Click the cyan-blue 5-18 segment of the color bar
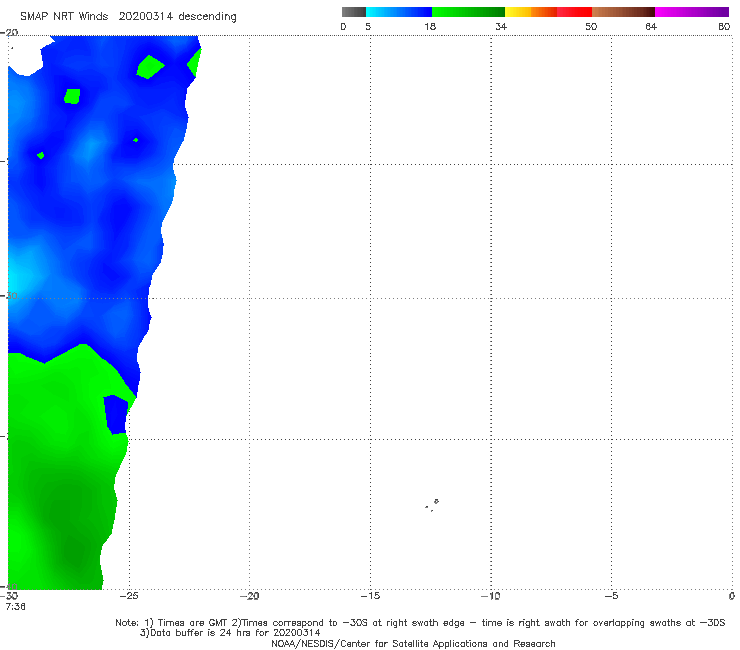740x650 pixels. 399,12
